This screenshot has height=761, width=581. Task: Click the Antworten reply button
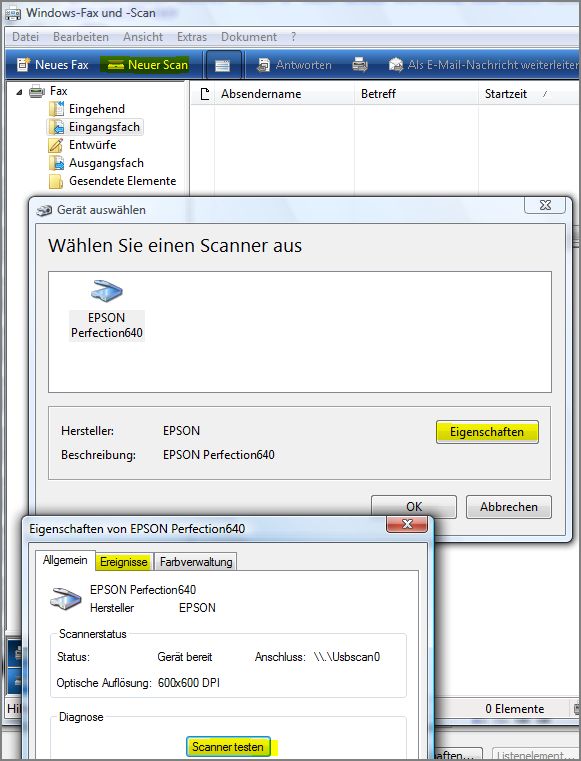(x=294, y=65)
